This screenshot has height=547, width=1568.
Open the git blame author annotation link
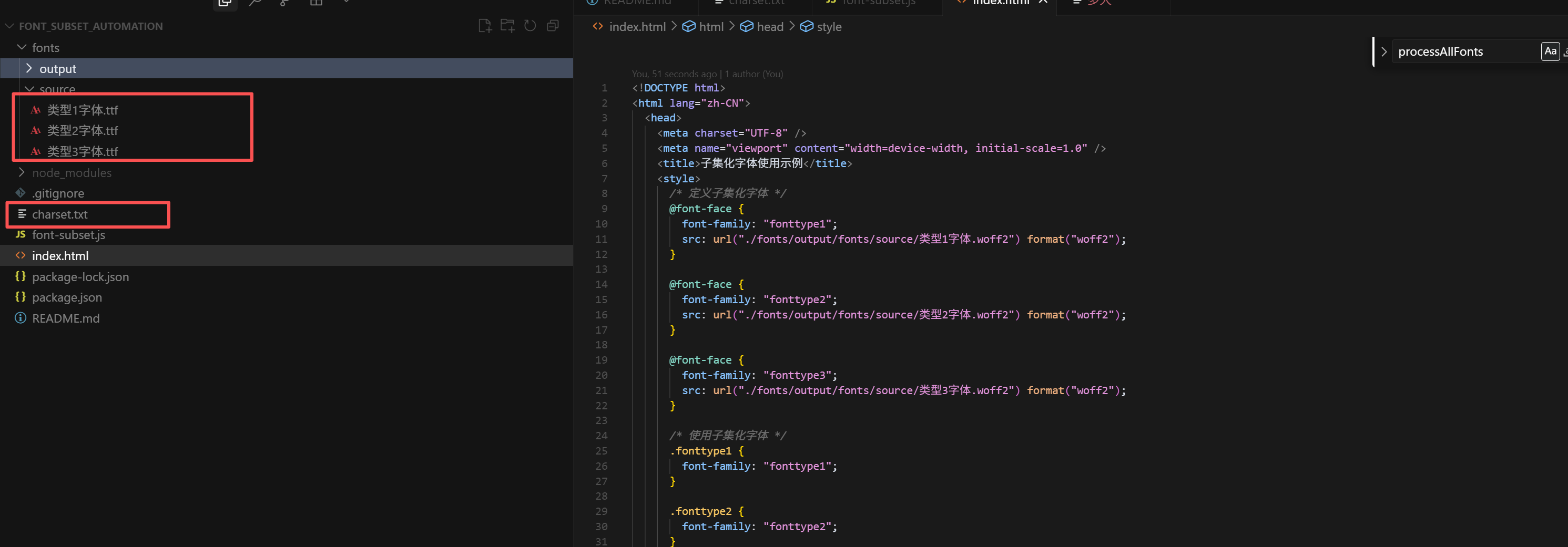pyautogui.click(x=707, y=74)
